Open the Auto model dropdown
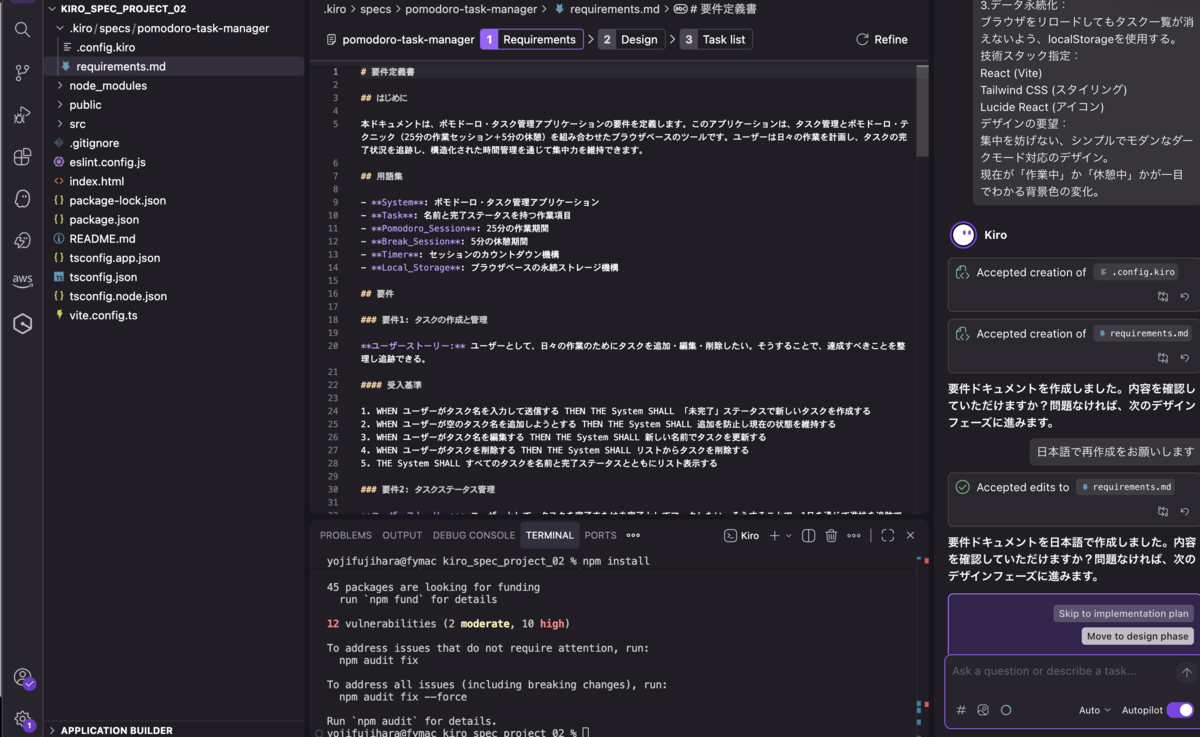This screenshot has width=1200, height=737. point(1095,710)
